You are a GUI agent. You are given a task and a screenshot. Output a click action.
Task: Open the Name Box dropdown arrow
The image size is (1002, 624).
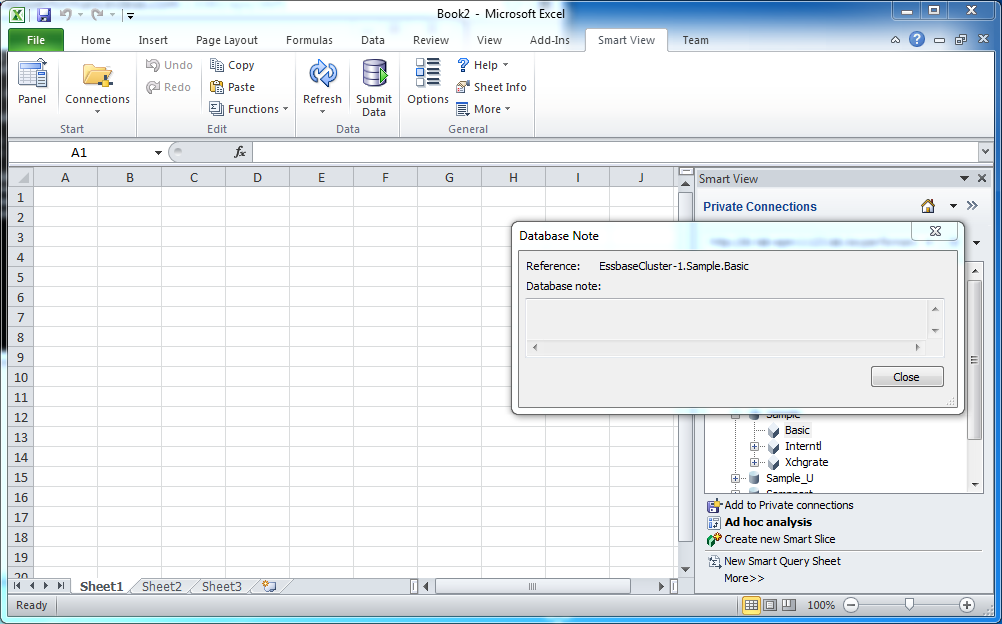tap(158, 153)
